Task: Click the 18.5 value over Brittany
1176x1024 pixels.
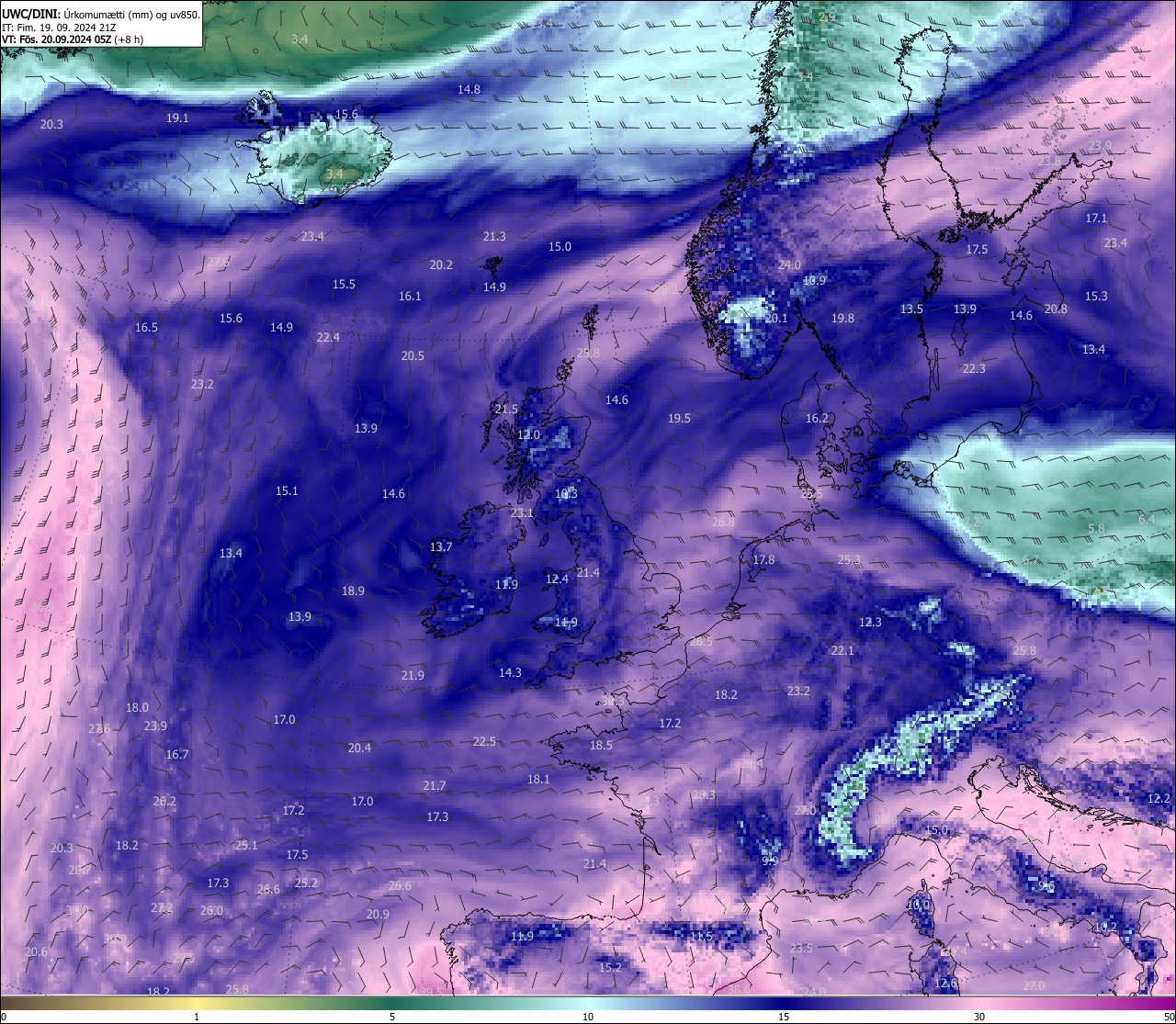Action: (601, 746)
